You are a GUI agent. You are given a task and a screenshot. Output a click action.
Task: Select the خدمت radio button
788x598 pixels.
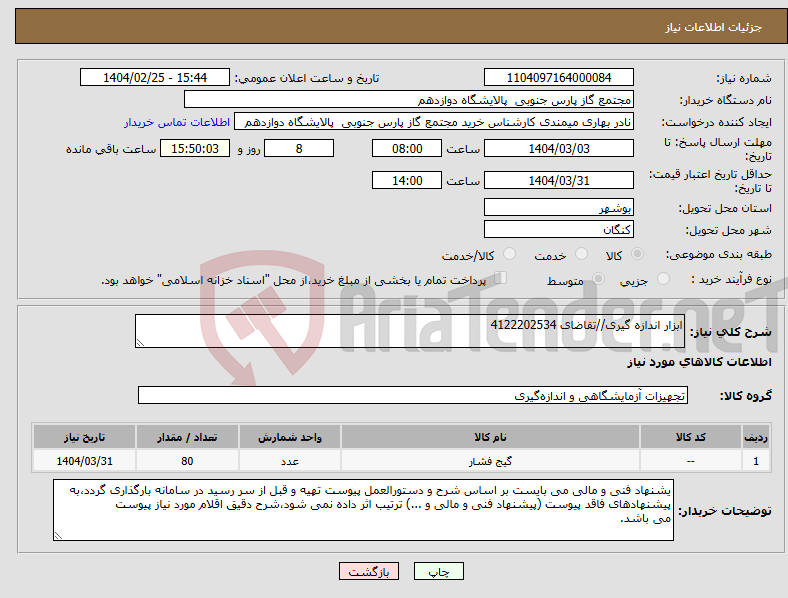click(581, 254)
